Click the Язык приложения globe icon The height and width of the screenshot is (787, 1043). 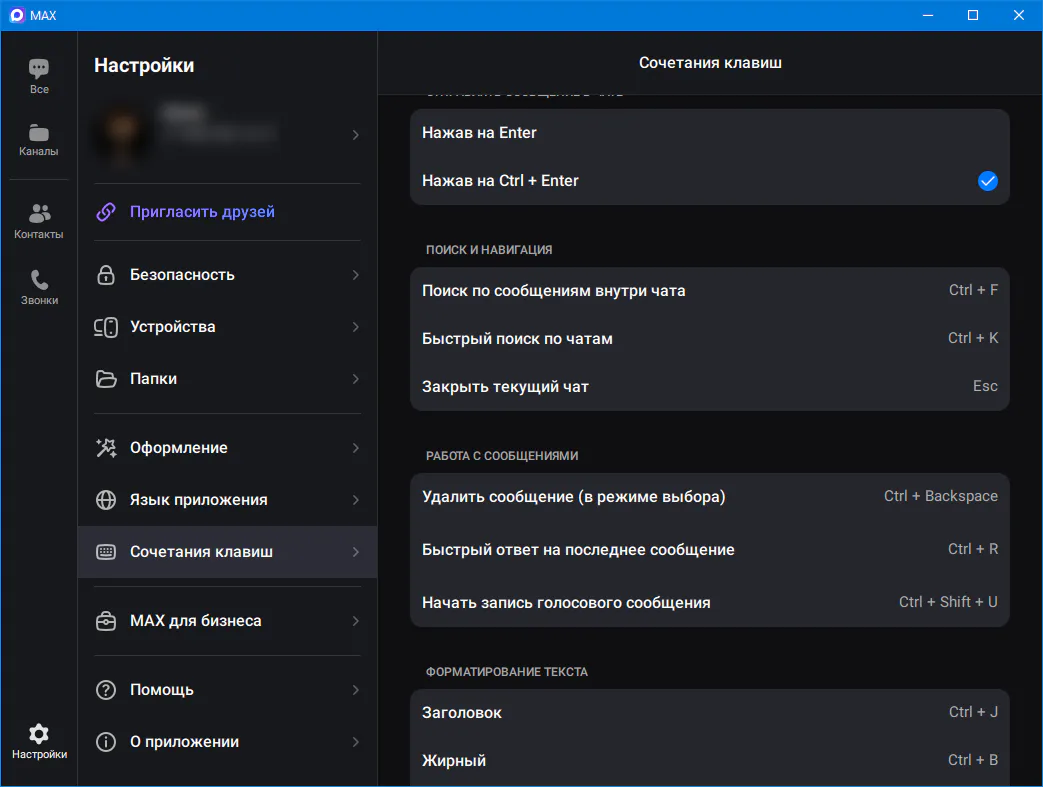coord(106,500)
